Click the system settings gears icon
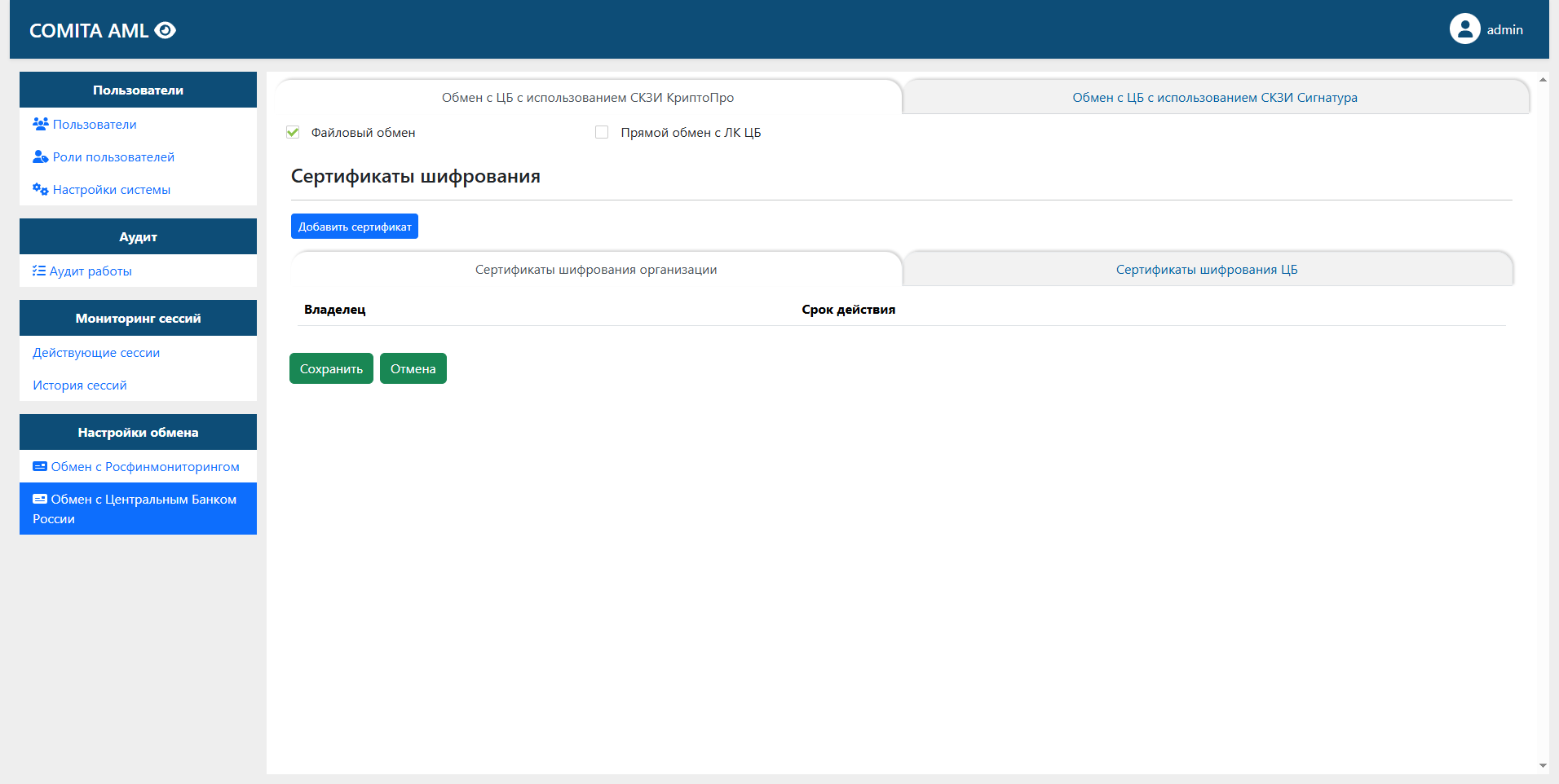 40,189
